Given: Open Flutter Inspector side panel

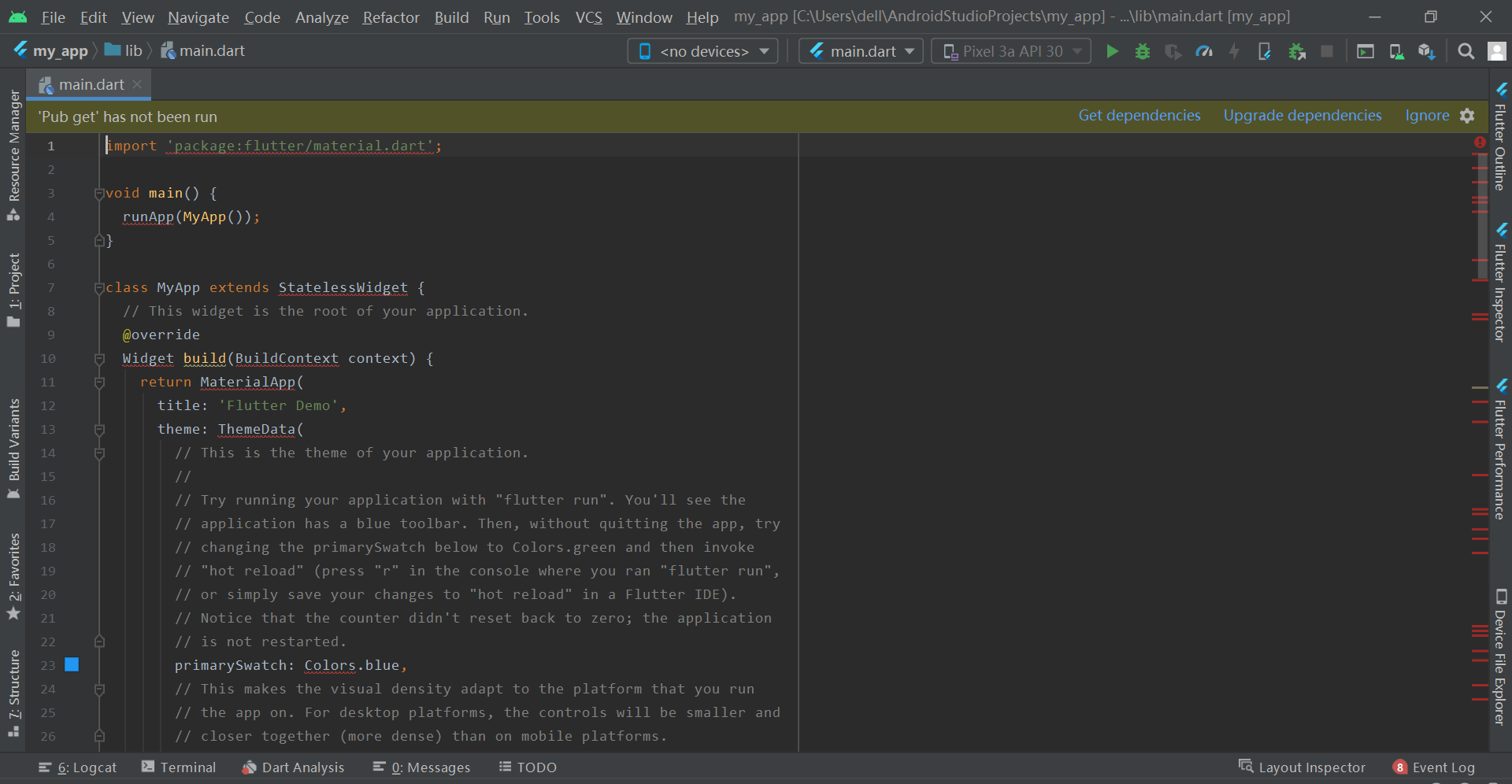Looking at the screenshot, I should 1500,283.
